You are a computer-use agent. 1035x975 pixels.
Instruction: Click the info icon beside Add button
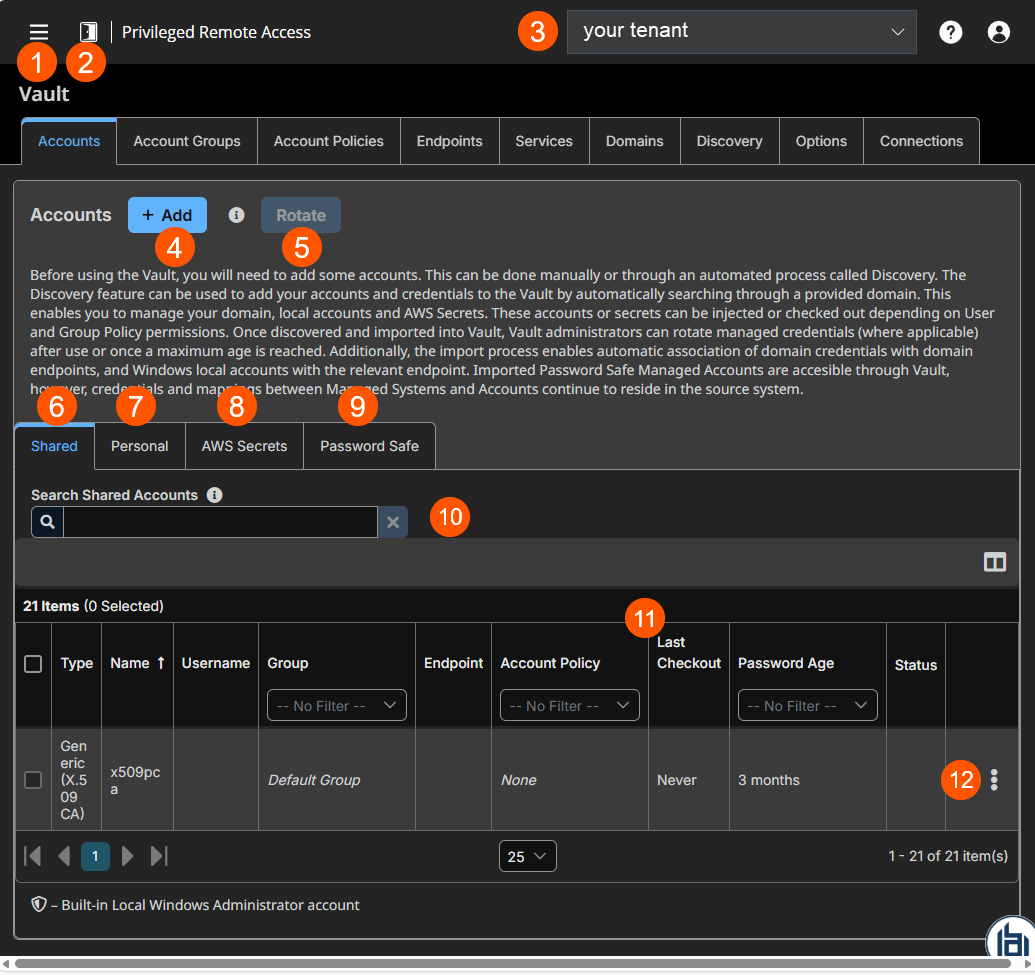click(236, 215)
